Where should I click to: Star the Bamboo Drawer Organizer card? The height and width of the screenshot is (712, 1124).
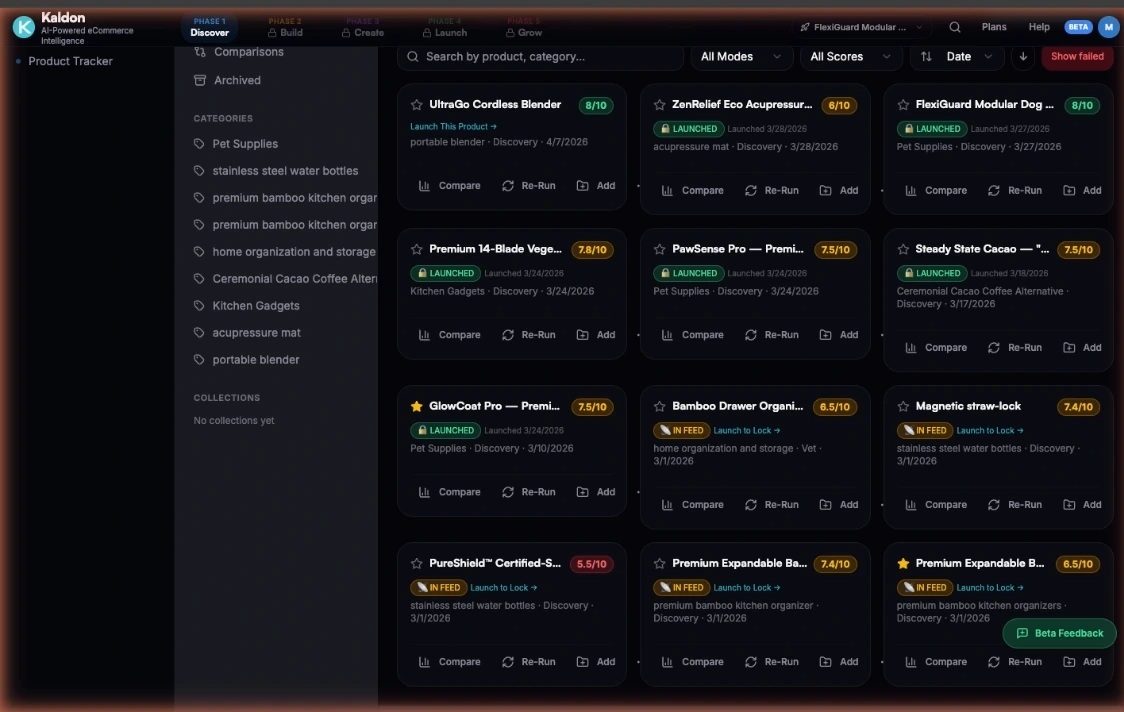coord(659,407)
